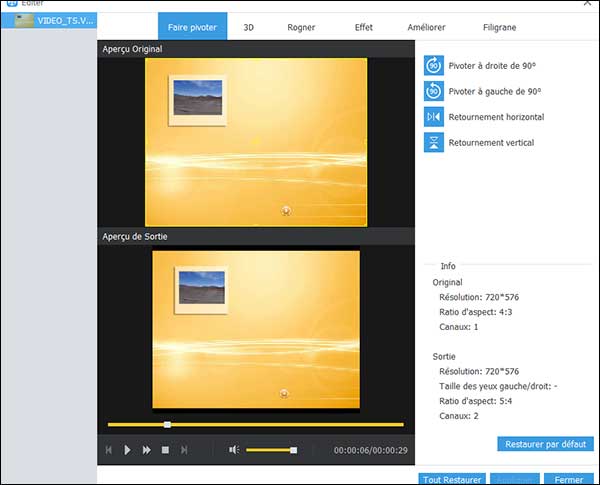Click the rotate left 90° icon
The width and height of the screenshot is (600, 485).
[433, 91]
